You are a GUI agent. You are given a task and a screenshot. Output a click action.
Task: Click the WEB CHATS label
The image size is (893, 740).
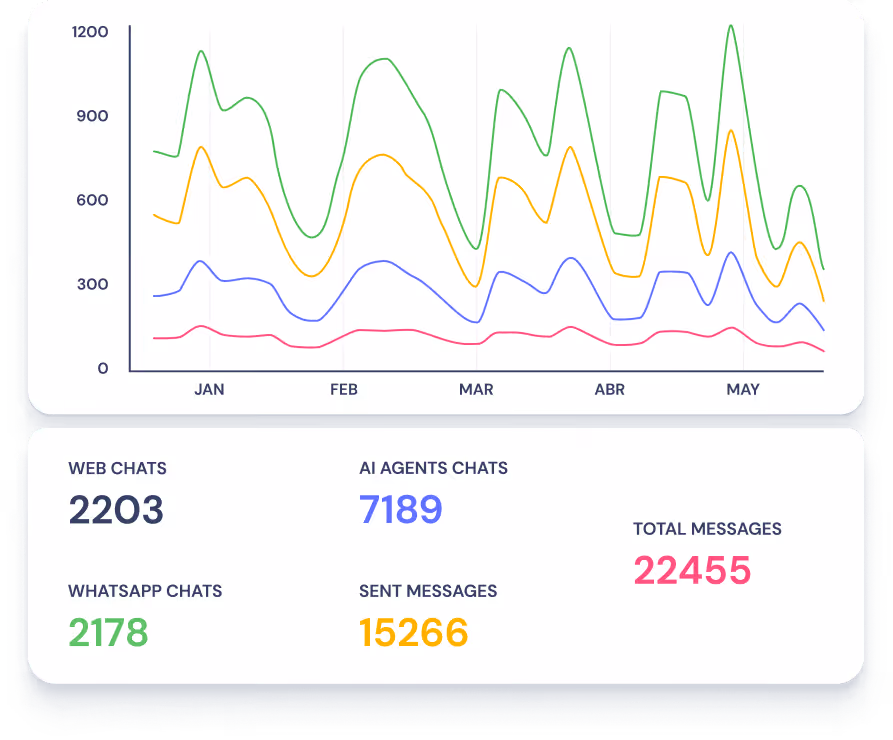point(117,468)
